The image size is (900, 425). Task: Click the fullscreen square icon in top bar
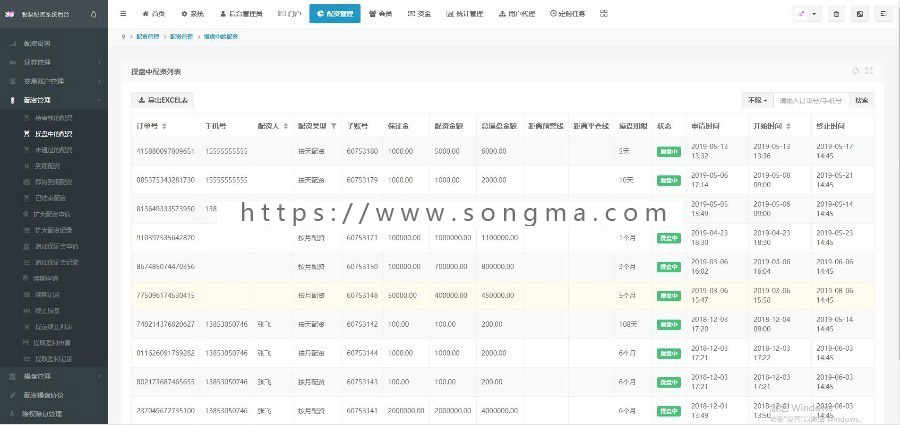coord(860,14)
